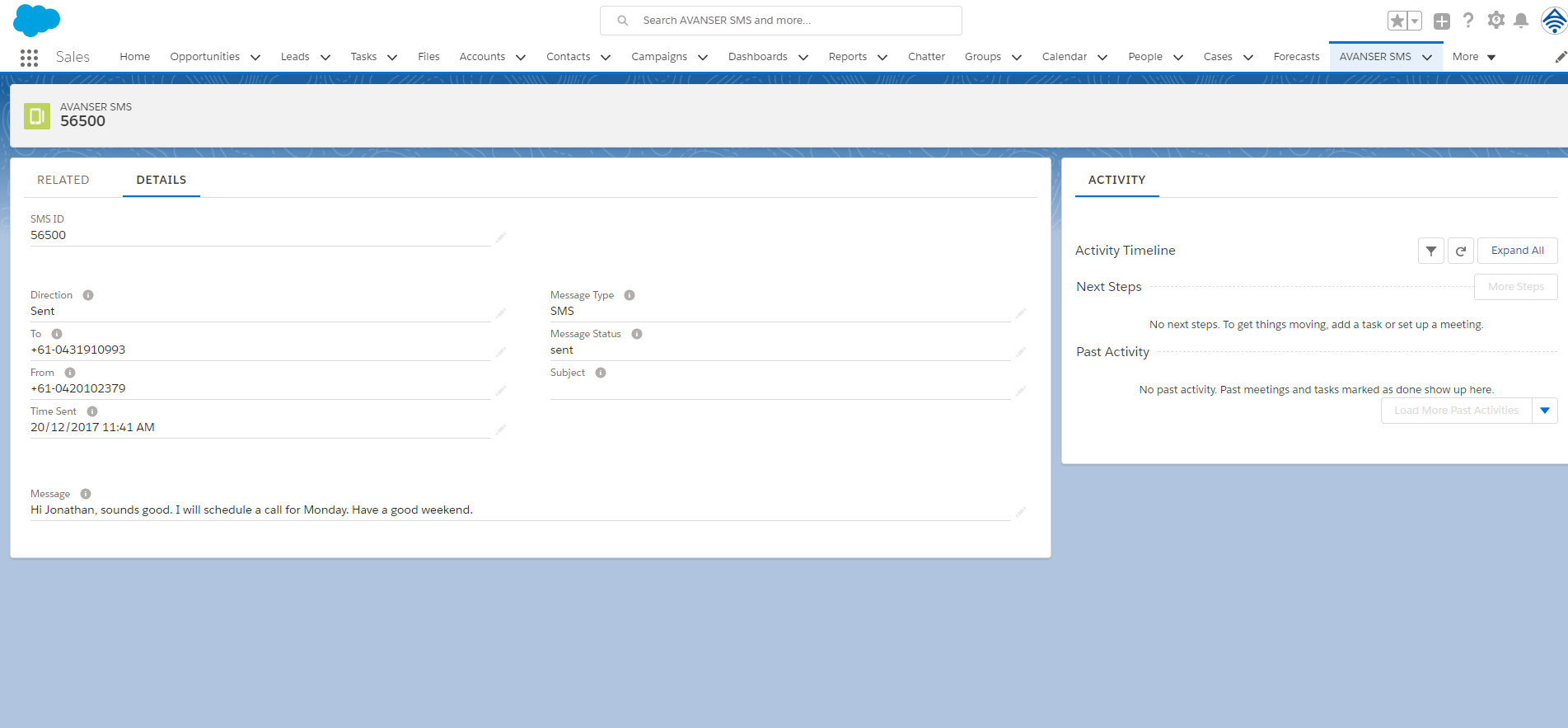Click the Search AVANSER SMS input field
Screen dimensions: 1568x728
coord(781,21)
